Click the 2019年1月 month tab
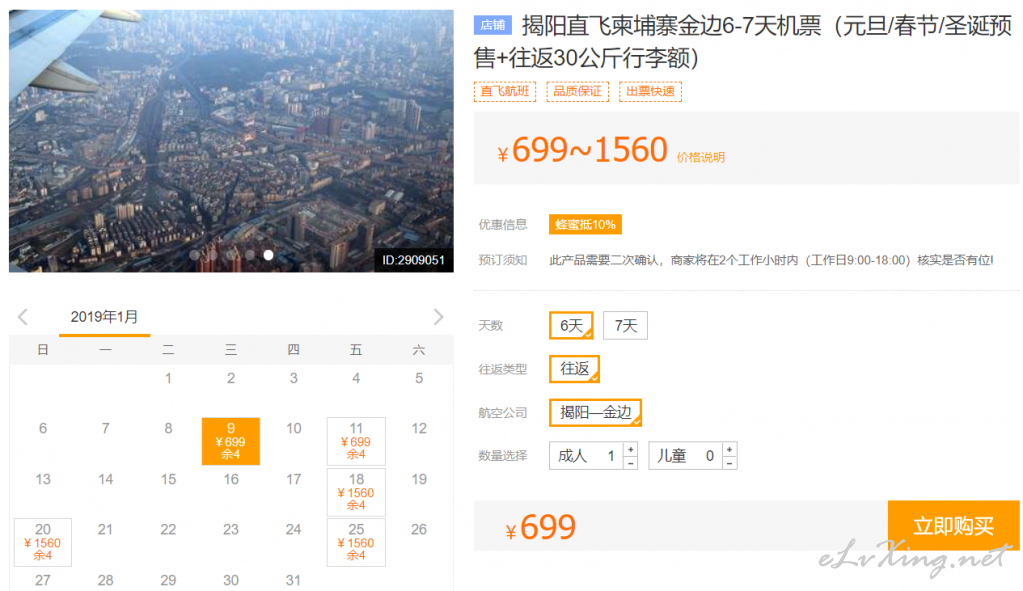Image resolution: width=1023 pixels, height=591 pixels. click(104, 318)
